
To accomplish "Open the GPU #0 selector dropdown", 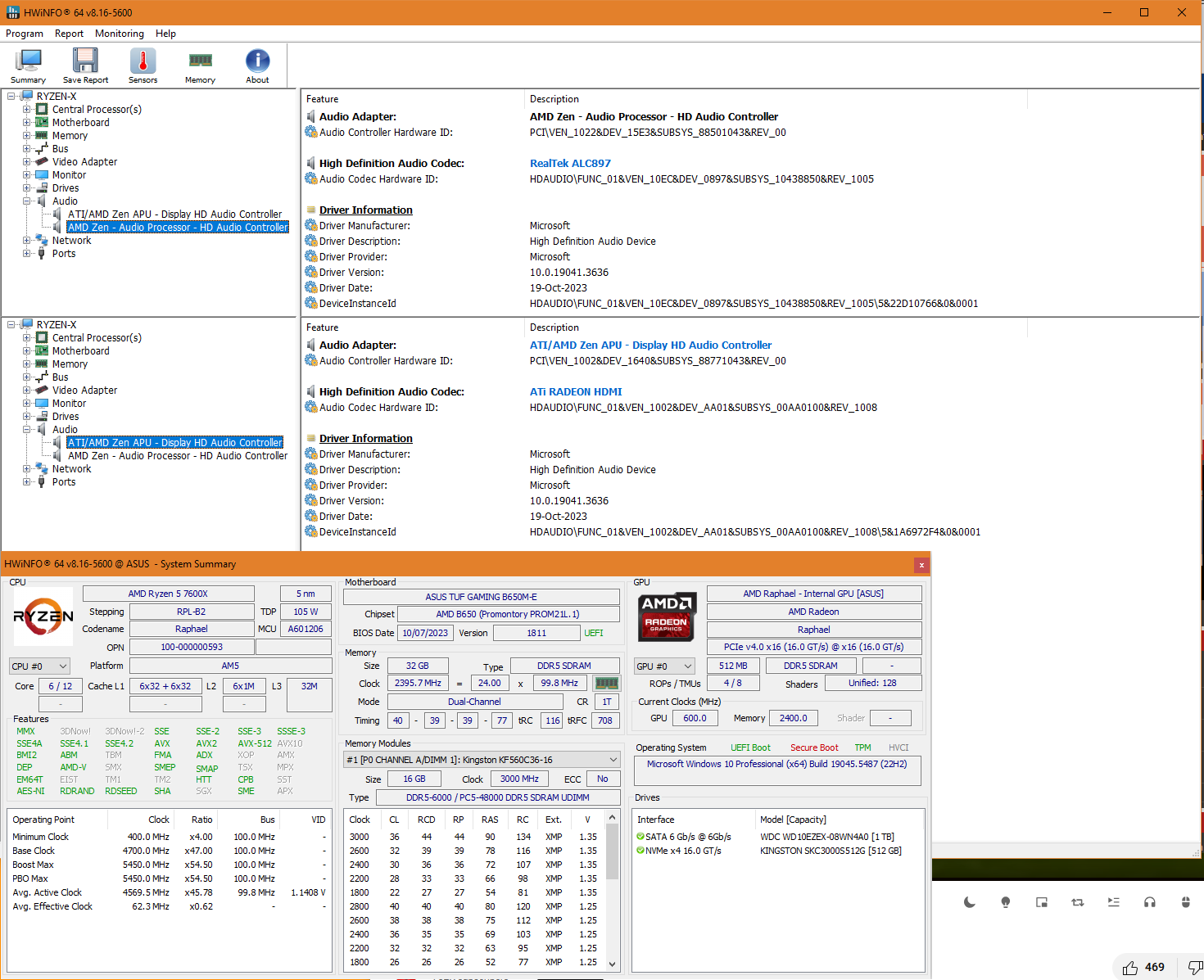I will 664,666.
